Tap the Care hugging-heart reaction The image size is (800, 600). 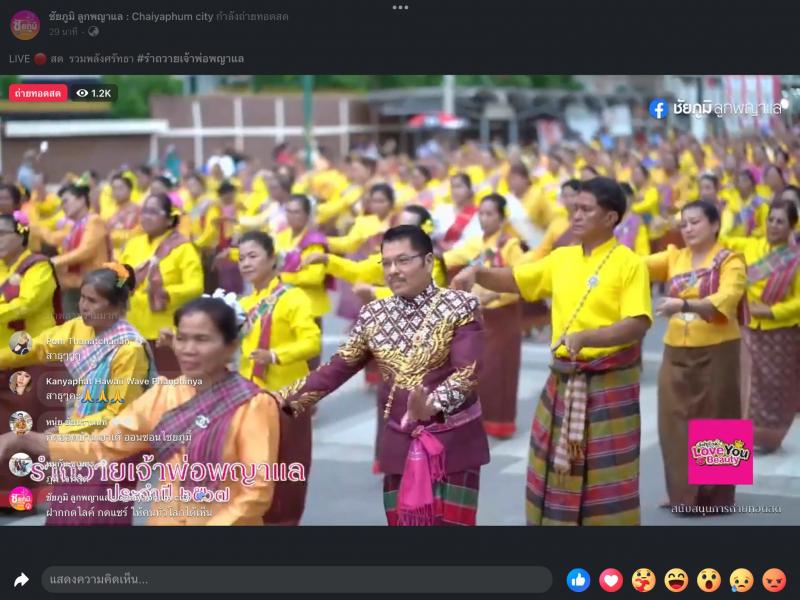(644, 580)
